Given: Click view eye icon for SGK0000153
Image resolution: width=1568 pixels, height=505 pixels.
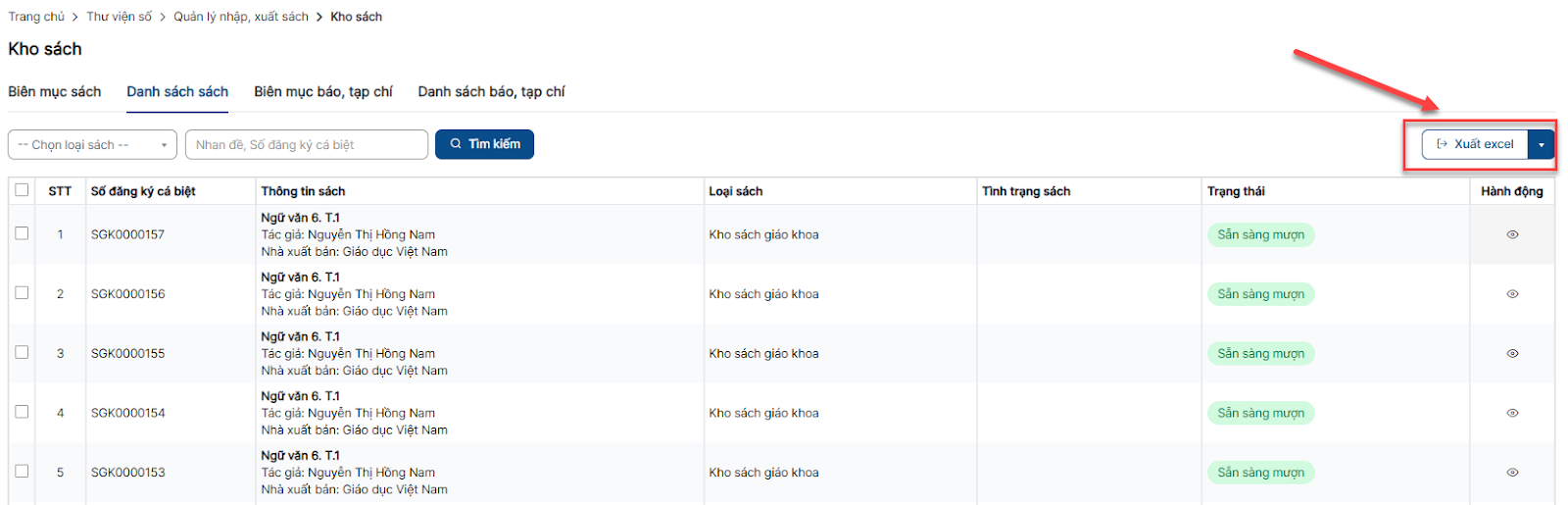Looking at the screenshot, I should point(1512,473).
